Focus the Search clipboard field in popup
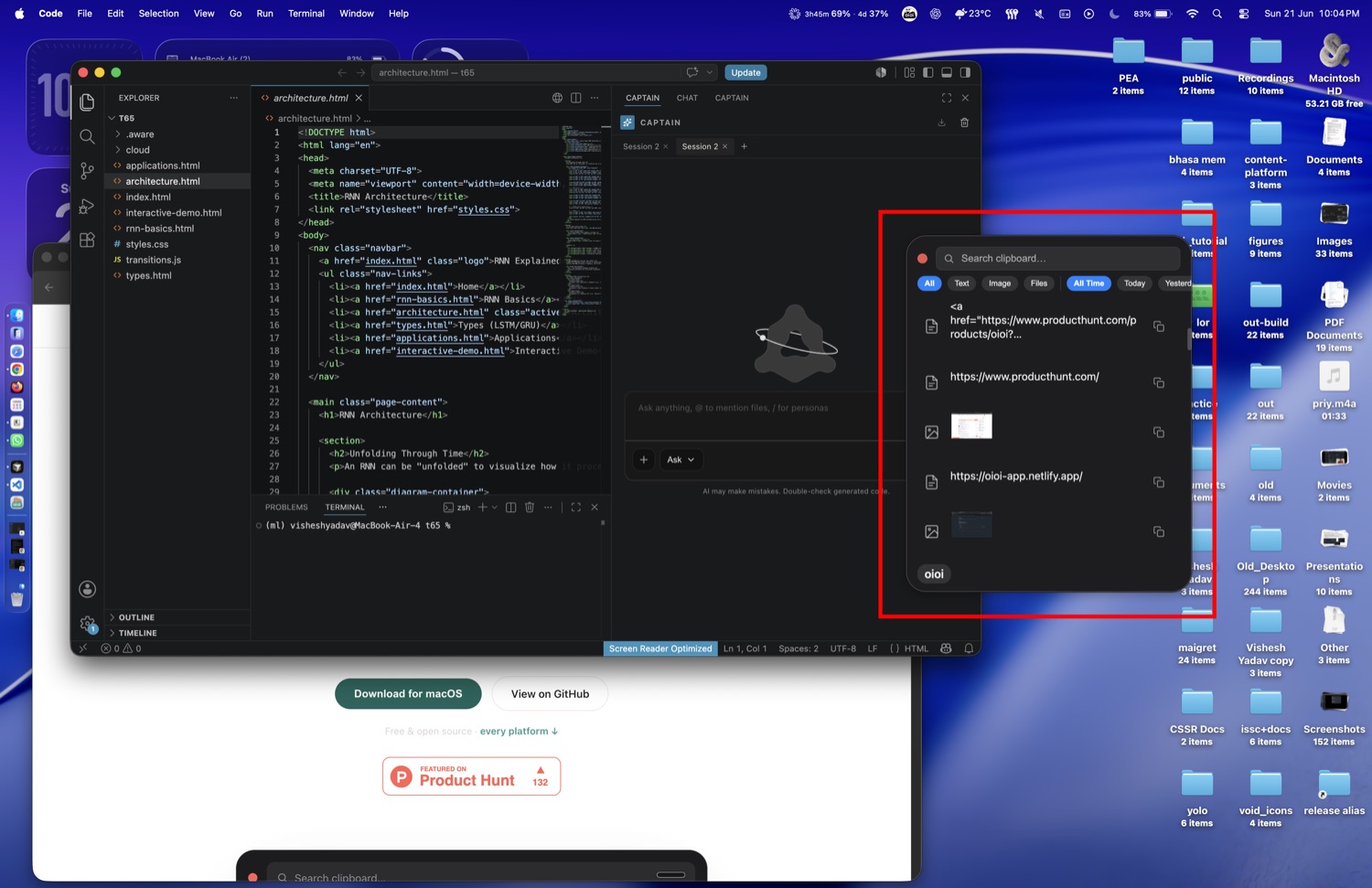The width and height of the screenshot is (1372, 888). tap(1058, 258)
